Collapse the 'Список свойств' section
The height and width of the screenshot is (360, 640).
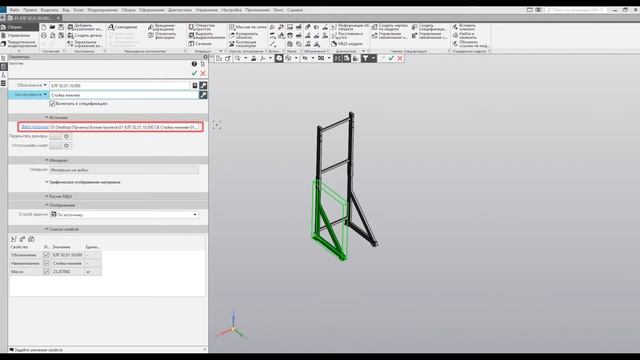47,229
